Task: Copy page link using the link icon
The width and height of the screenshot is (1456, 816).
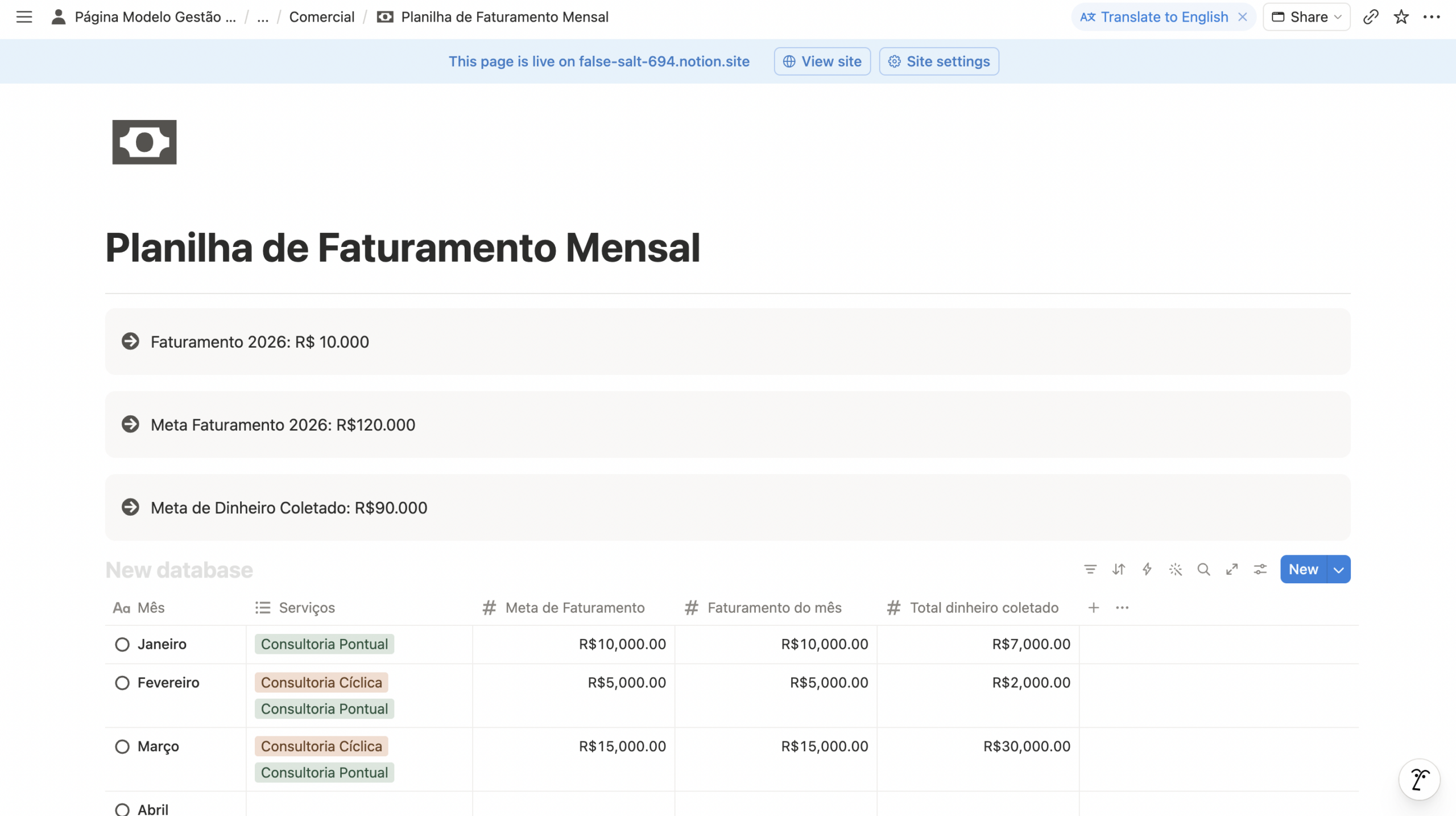Action: pyautogui.click(x=1371, y=17)
